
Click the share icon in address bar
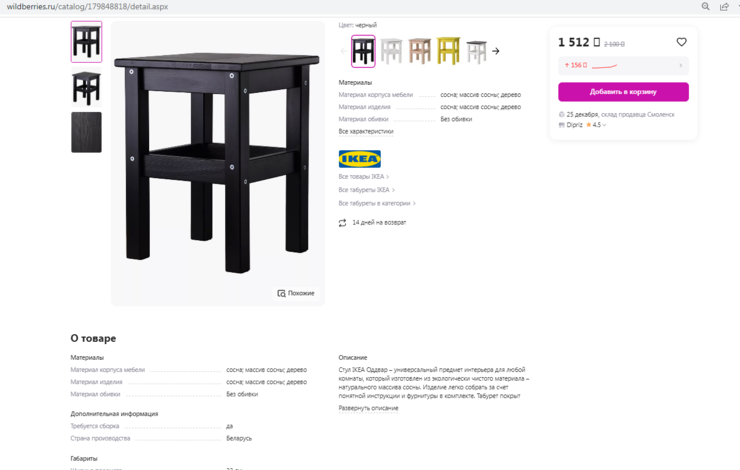point(724,6)
